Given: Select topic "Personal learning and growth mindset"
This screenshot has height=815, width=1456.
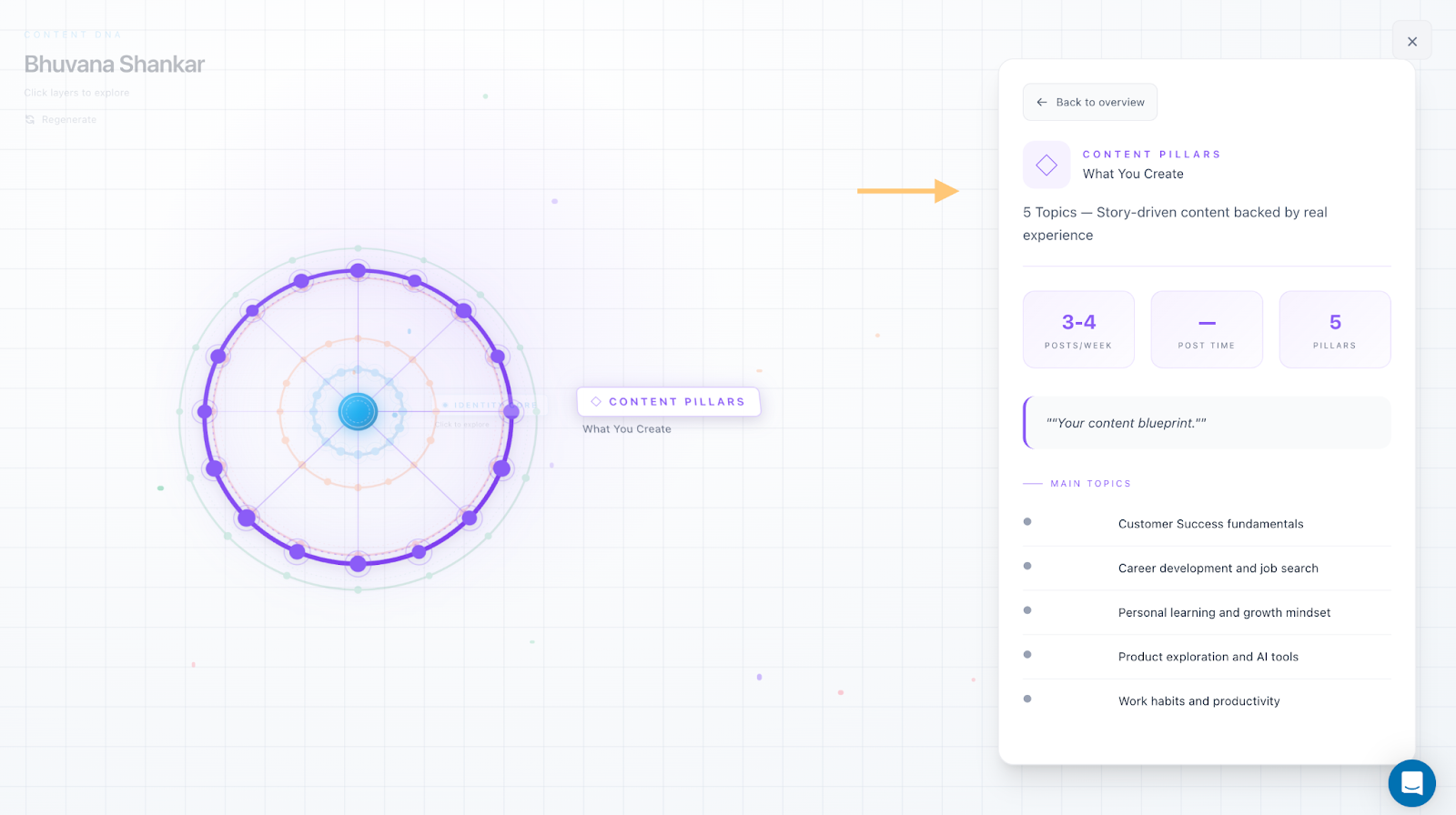Looking at the screenshot, I should click(1207, 613).
